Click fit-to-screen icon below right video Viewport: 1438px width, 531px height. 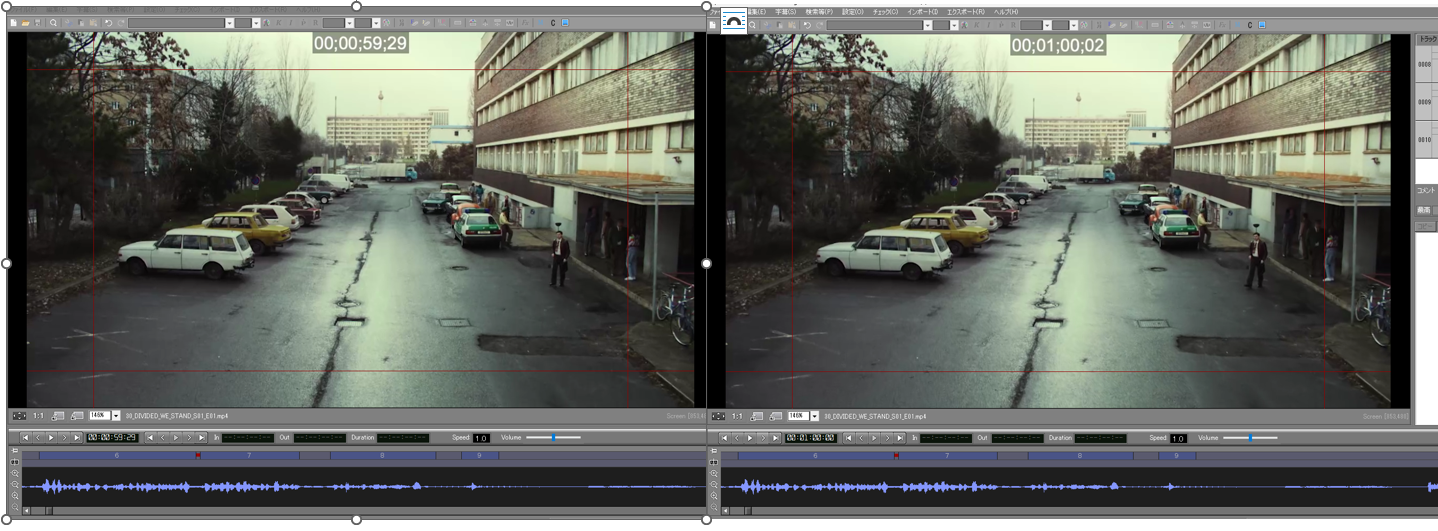click(x=718, y=415)
